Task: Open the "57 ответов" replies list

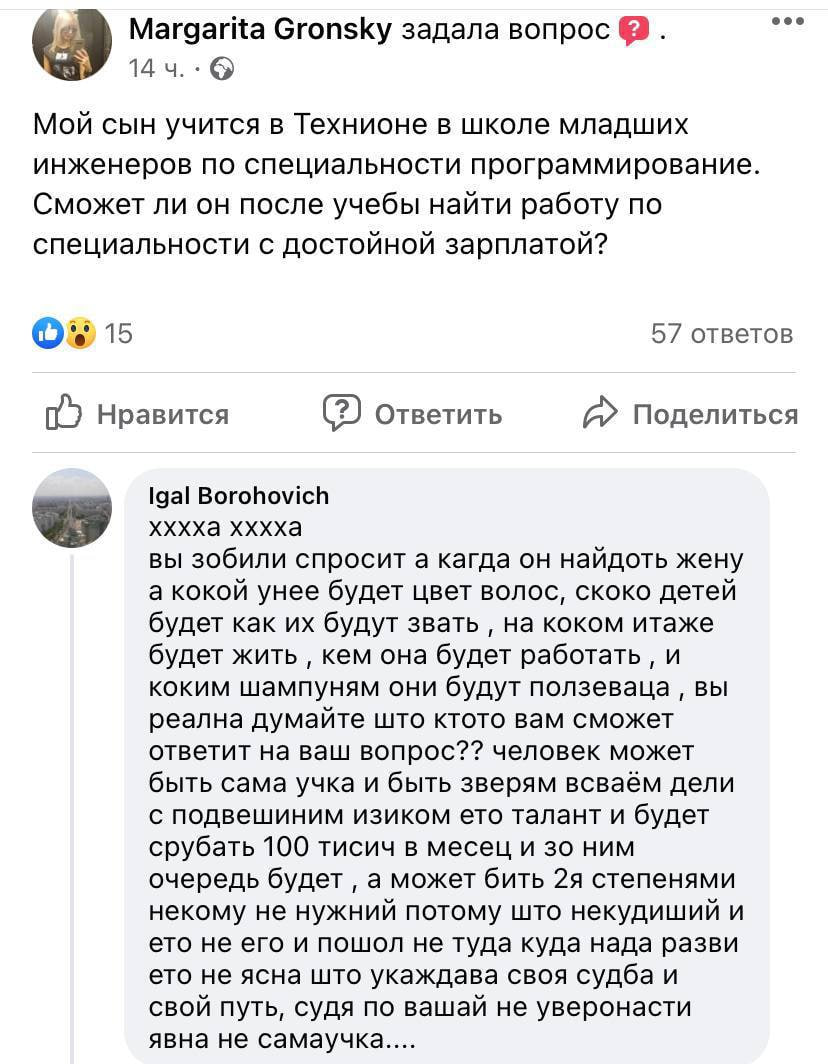Action: point(721,333)
